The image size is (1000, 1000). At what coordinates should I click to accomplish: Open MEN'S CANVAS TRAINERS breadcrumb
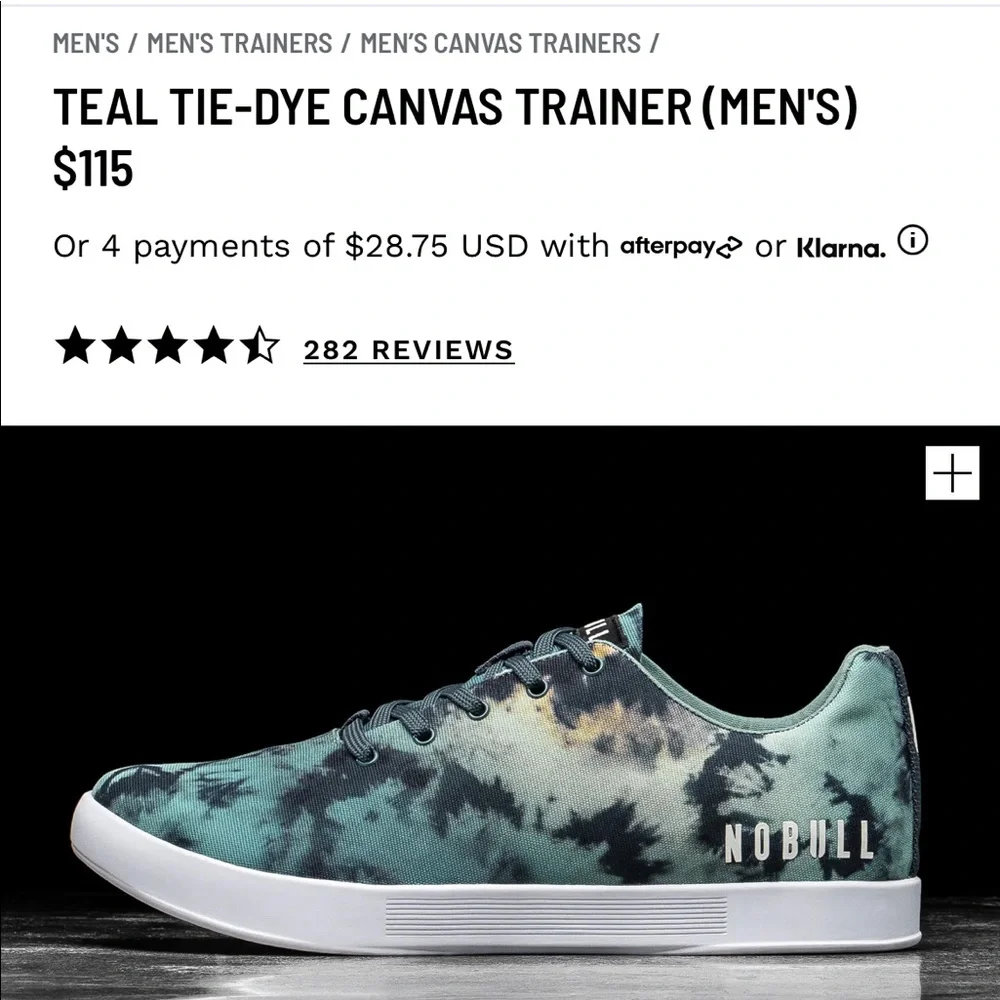[500, 43]
